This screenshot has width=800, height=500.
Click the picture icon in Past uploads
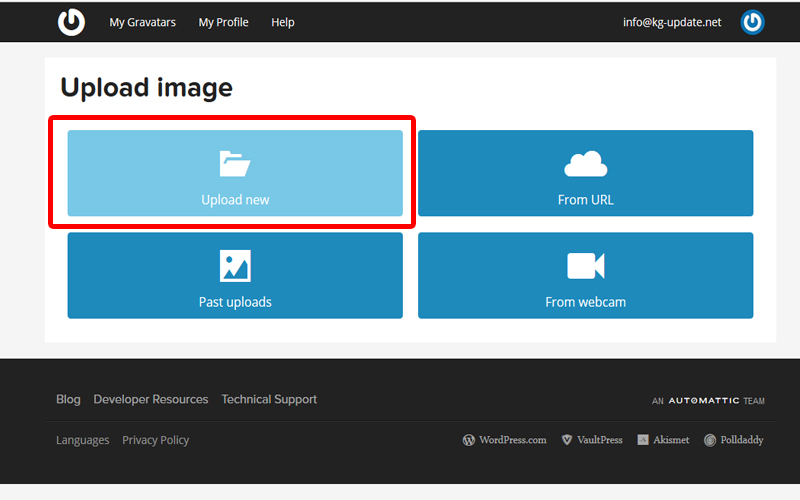(235, 266)
